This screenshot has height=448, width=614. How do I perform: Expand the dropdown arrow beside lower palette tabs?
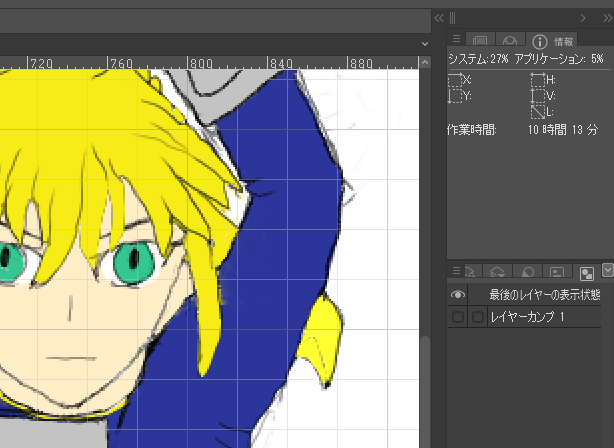click(607, 270)
